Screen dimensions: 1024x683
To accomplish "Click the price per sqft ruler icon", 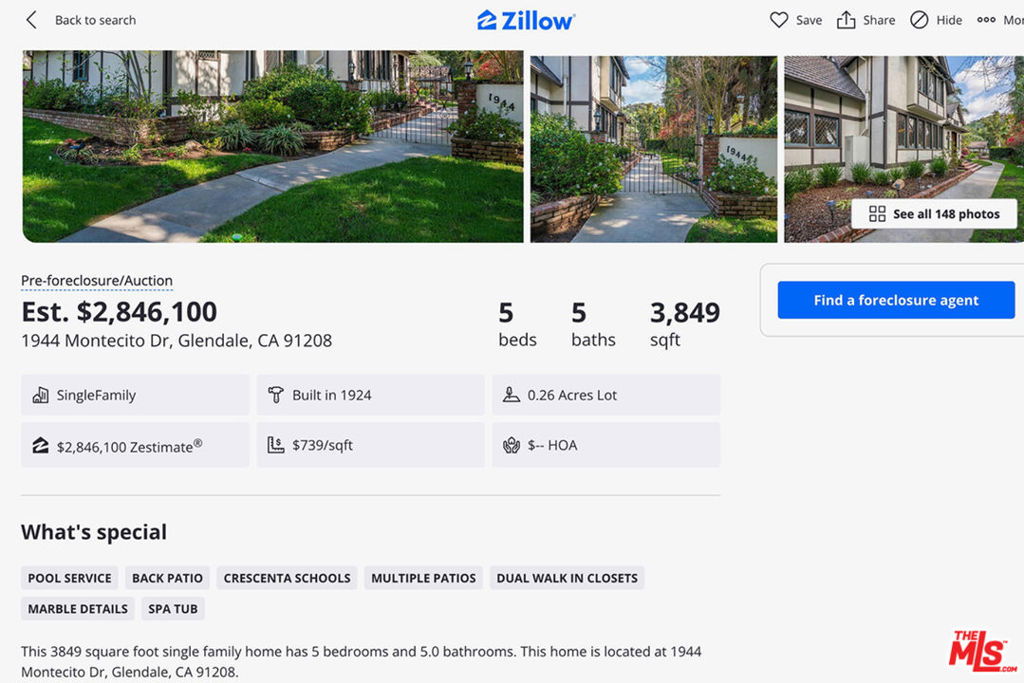I will click(x=276, y=445).
